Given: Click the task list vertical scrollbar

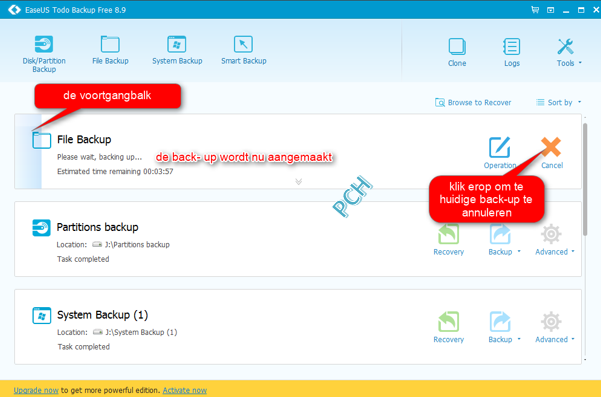Looking at the screenshot, I should (x=585, y=179).
